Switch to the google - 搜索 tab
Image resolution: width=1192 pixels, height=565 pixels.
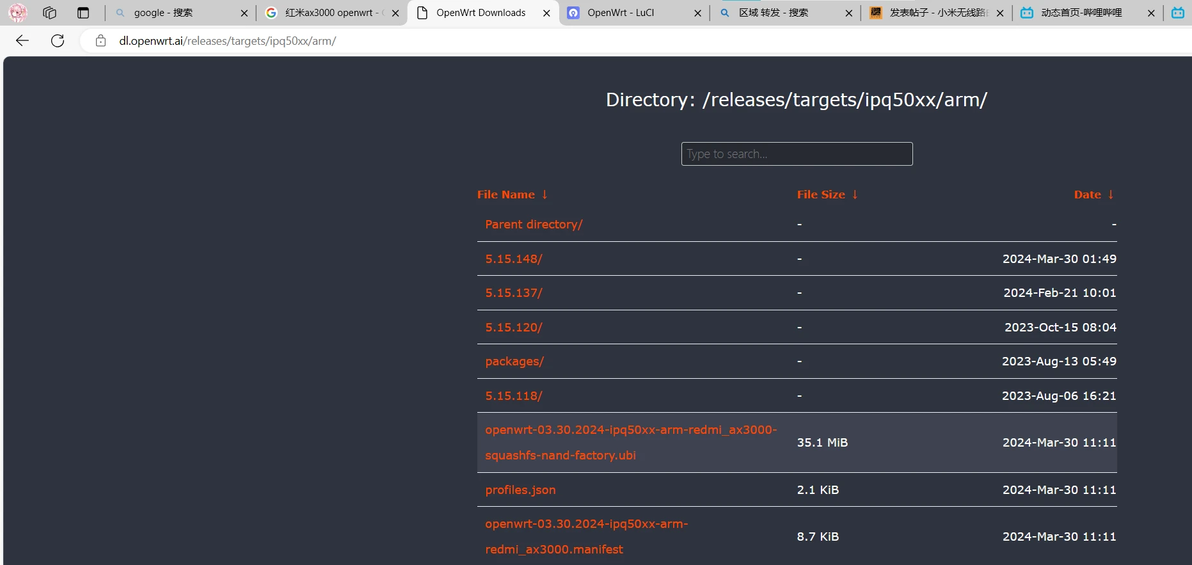tap(180, 13)
